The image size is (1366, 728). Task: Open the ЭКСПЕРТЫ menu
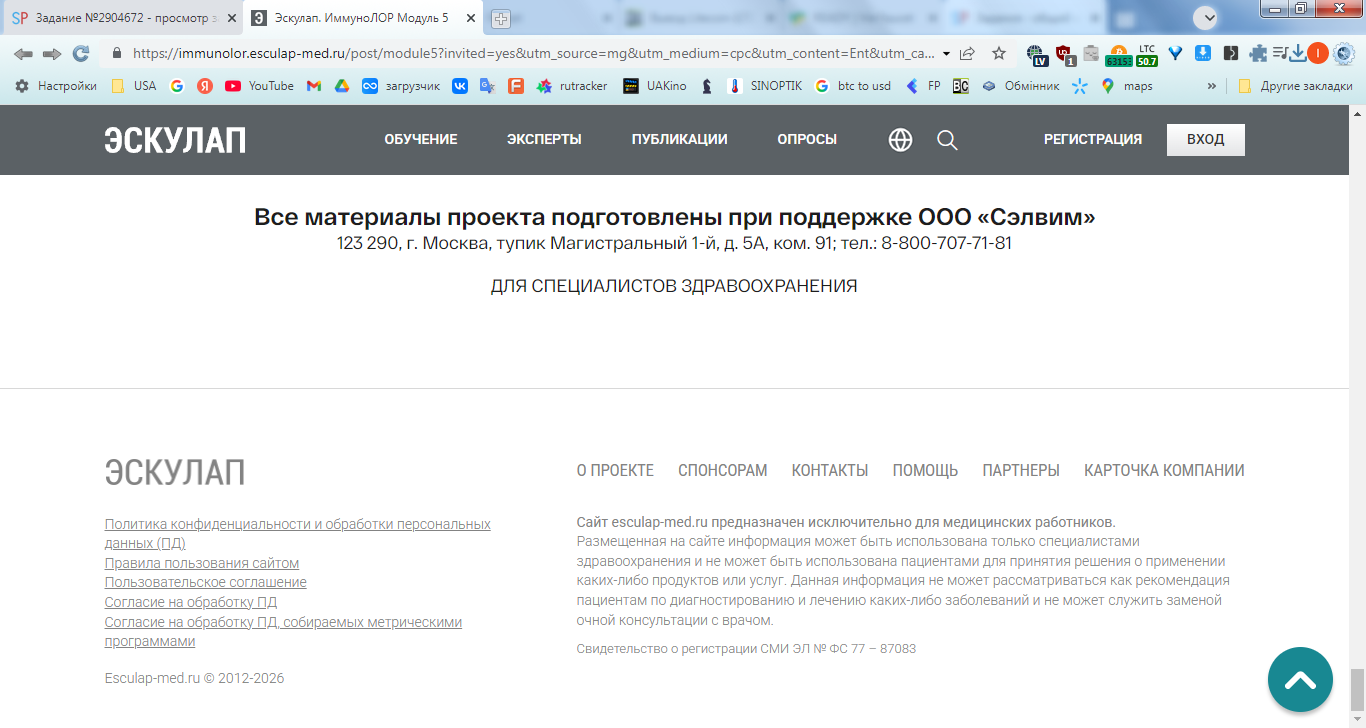(x=544, y=140)
